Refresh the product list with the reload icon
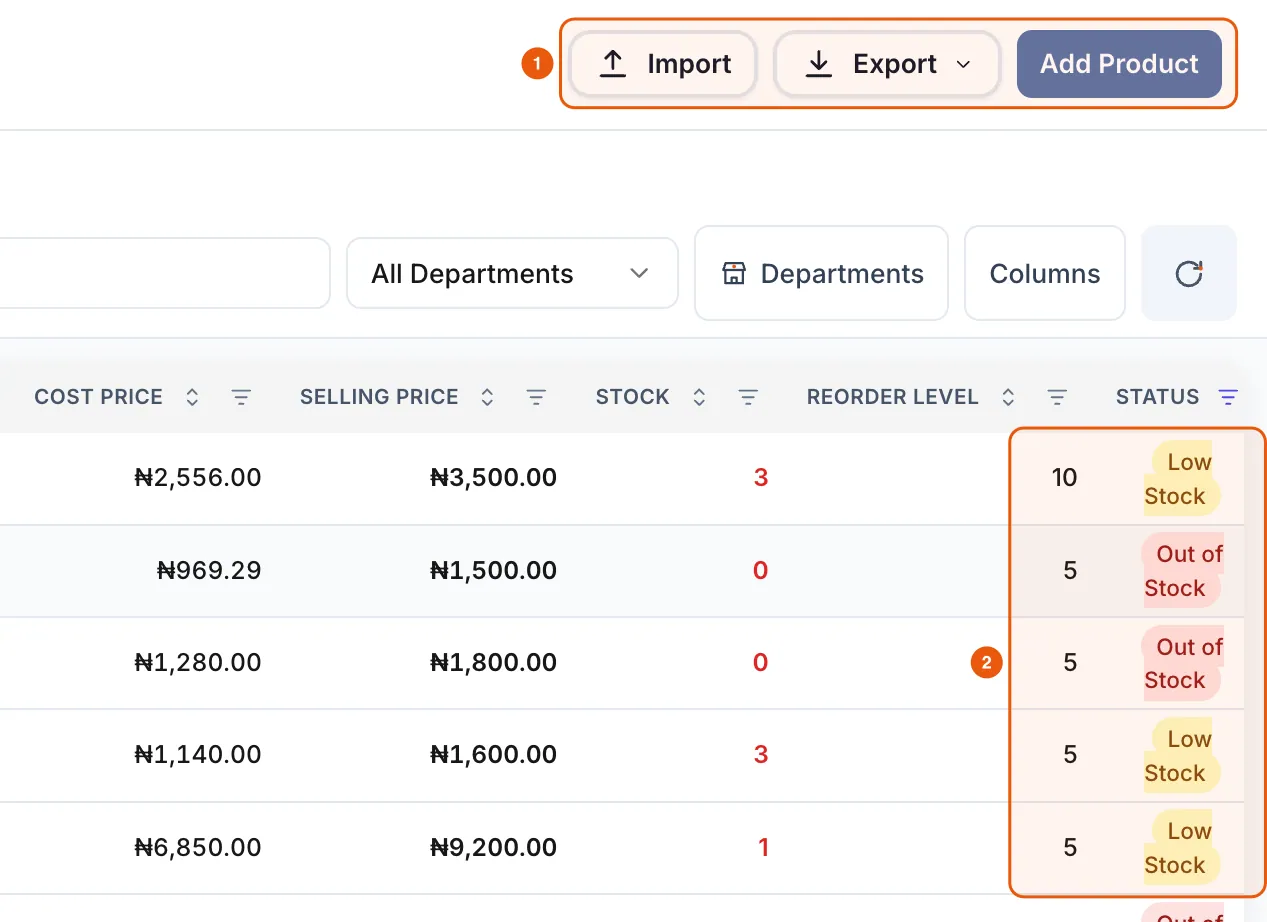 pos(1189,273)
